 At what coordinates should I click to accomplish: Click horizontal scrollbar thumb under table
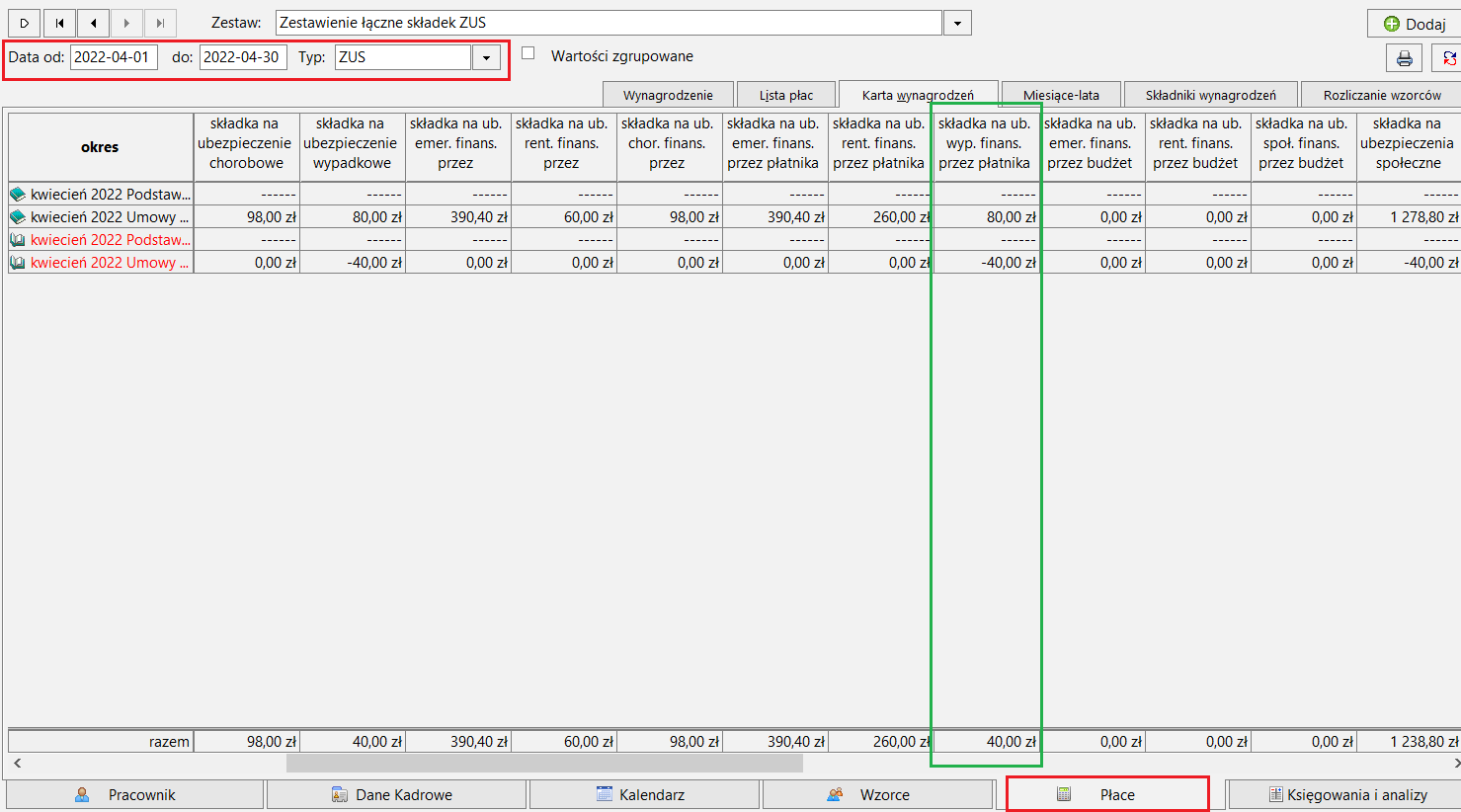click(x=544, y=764)
